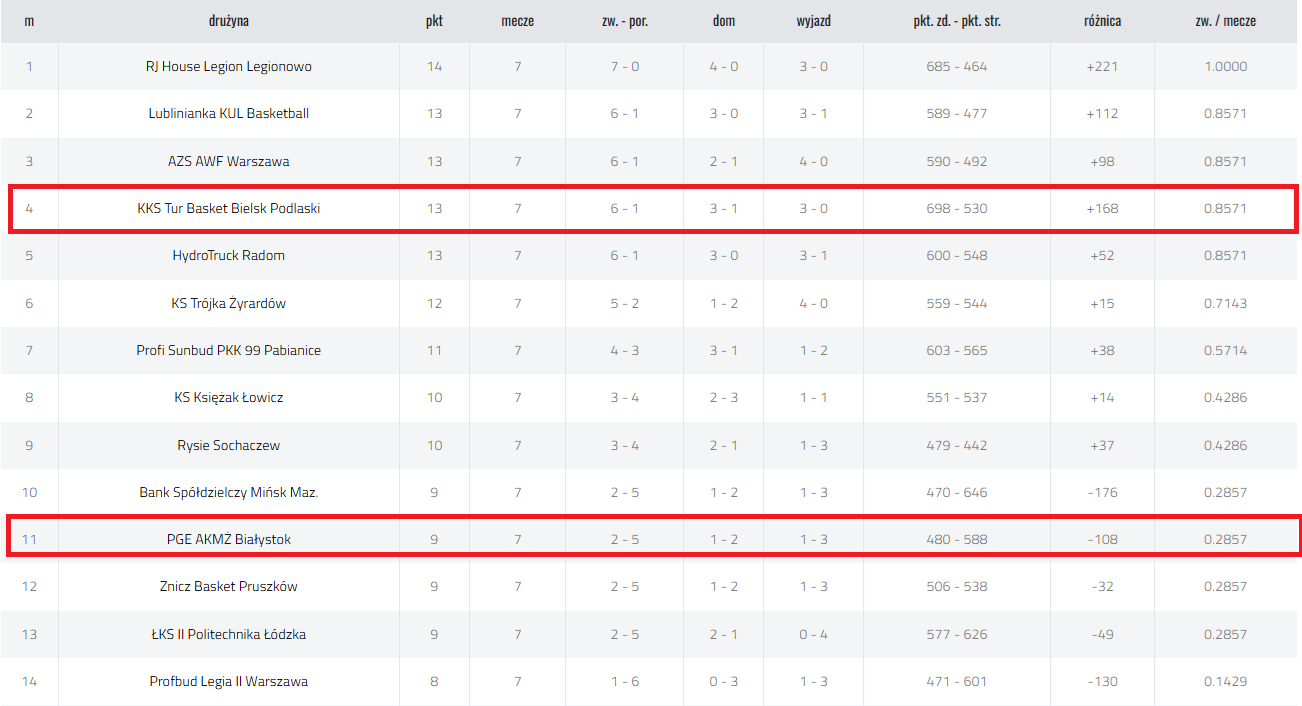Open AZS AWF Warszawa team page
1302x706 pixels.
tap(228, 161)
